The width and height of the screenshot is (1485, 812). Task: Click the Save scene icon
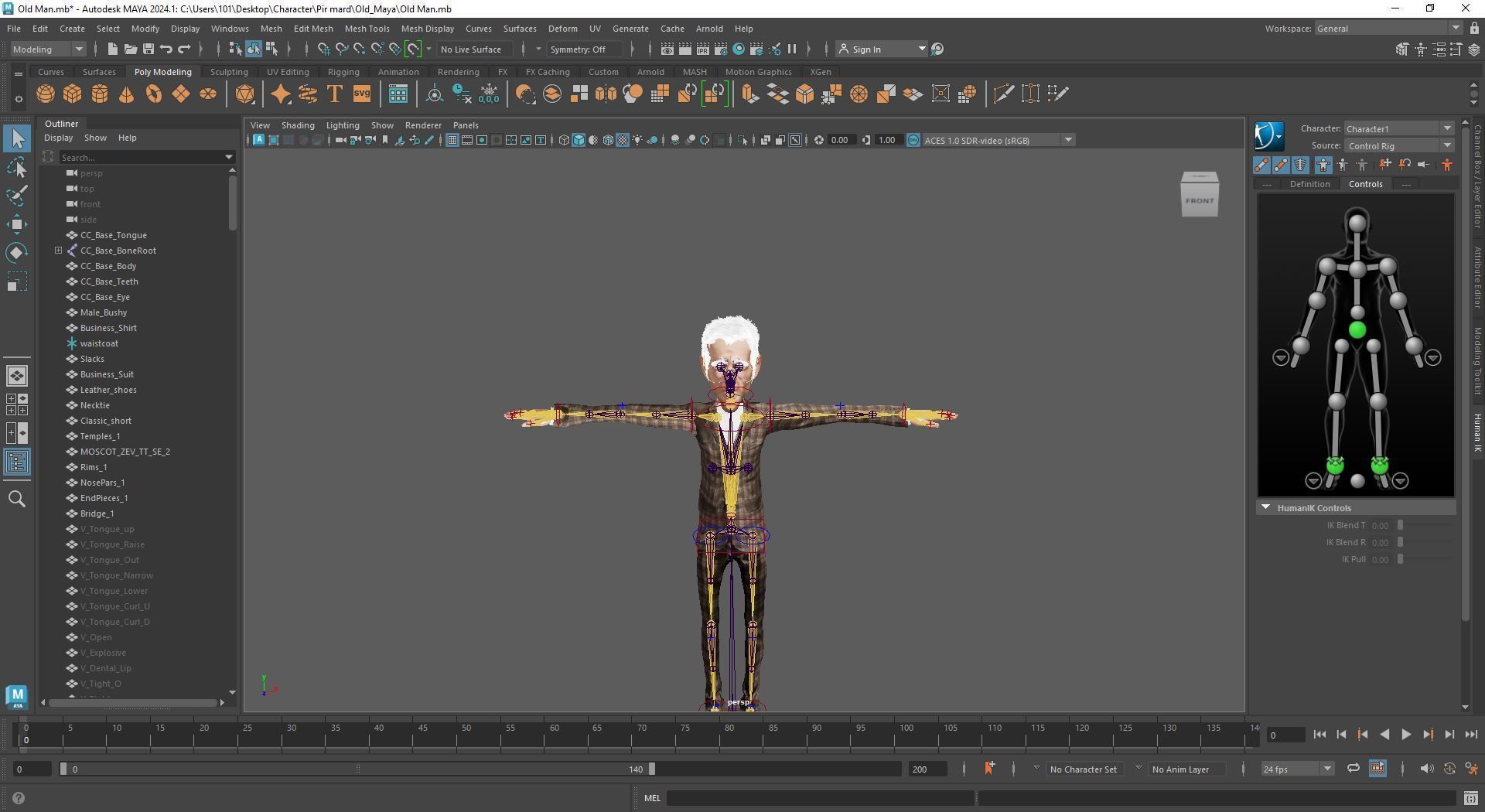pyautogui.click(x=148, y=49)
